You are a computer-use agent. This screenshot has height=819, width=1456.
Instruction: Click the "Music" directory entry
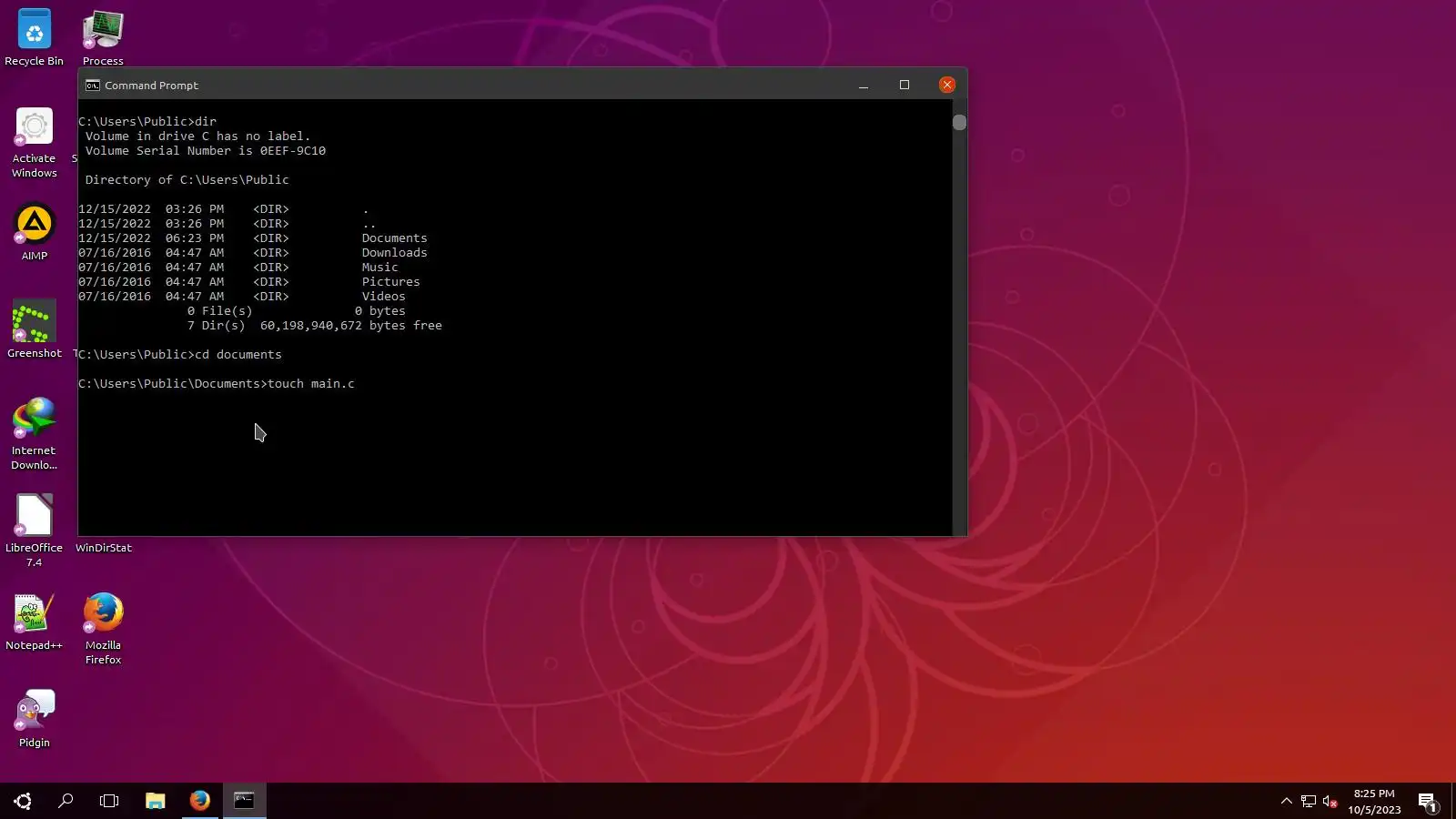(x=379, y=268)
